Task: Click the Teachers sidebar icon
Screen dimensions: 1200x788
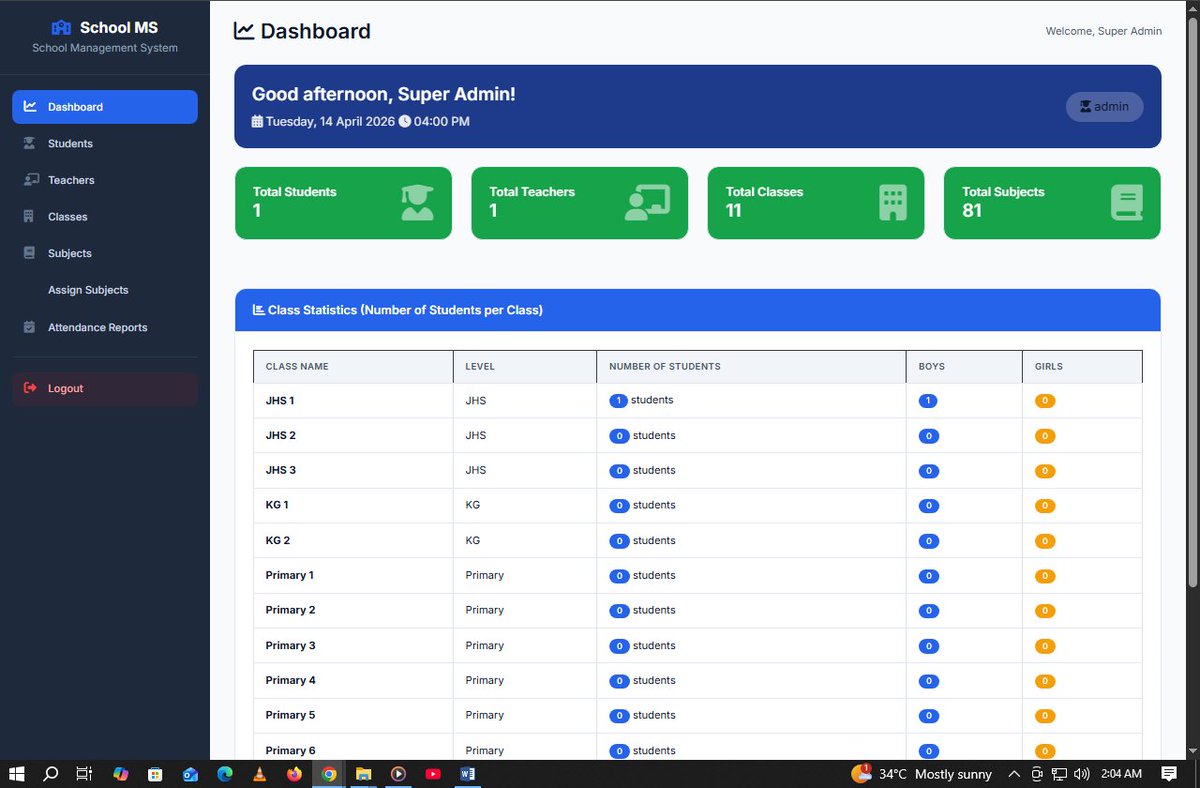Action: click(30, 180)
